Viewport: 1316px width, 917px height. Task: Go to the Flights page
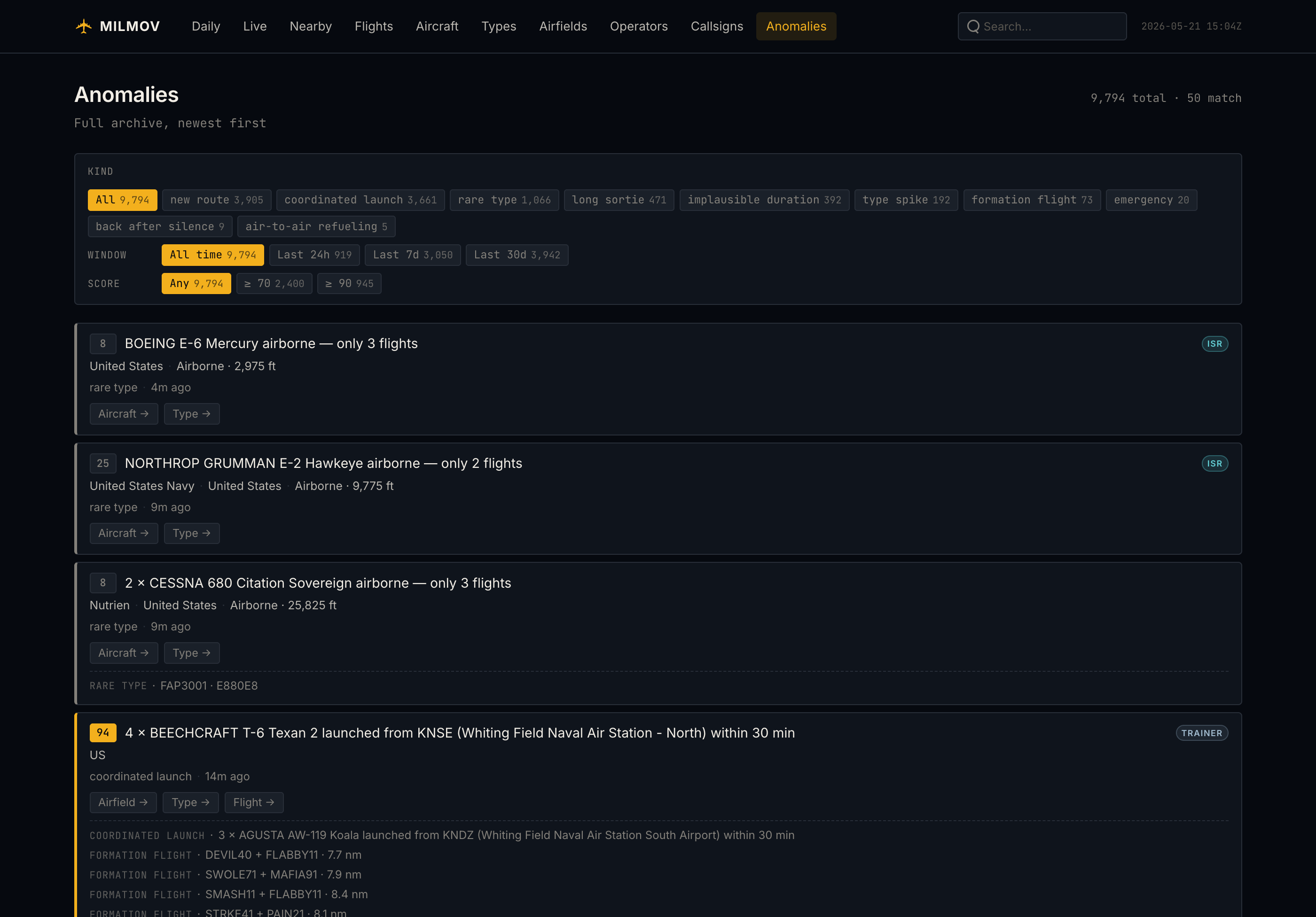374,26
